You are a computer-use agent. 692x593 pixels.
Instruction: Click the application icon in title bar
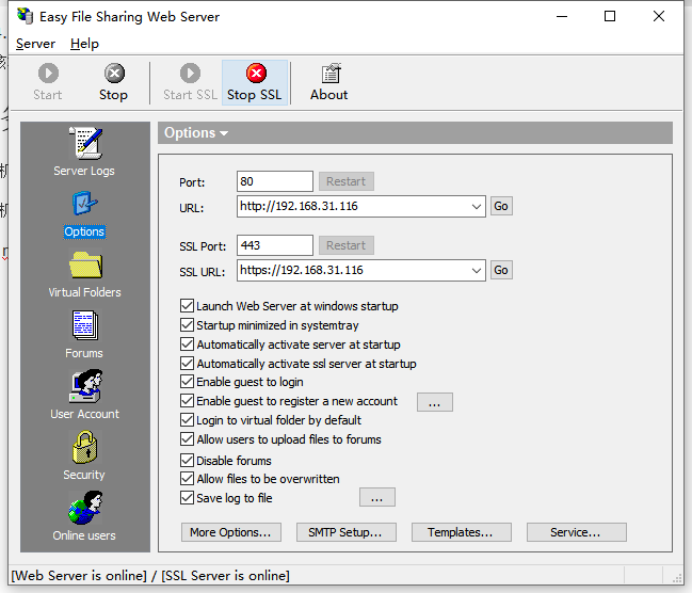pyautogui.click(x=25, y=16)
